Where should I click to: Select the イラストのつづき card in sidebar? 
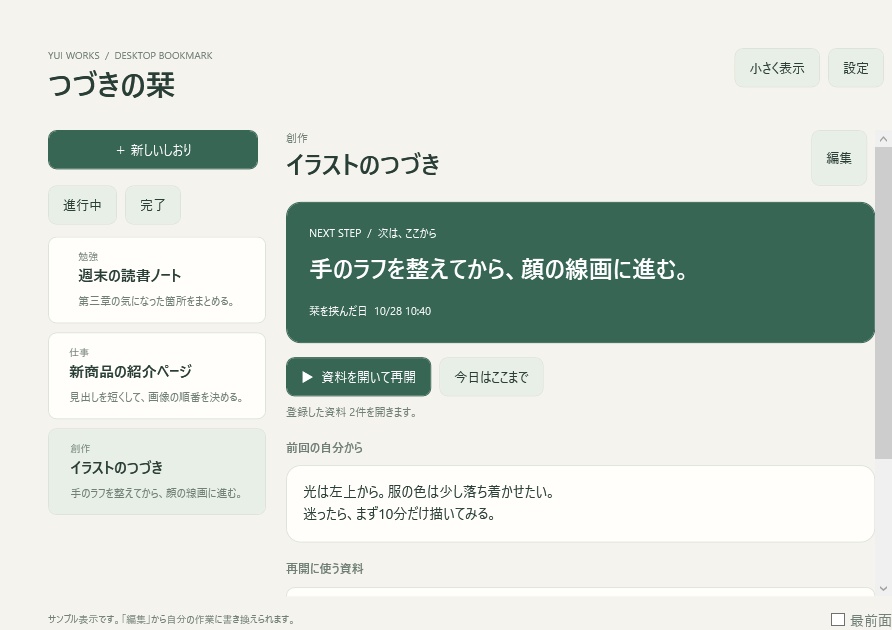tap(157, 472)
